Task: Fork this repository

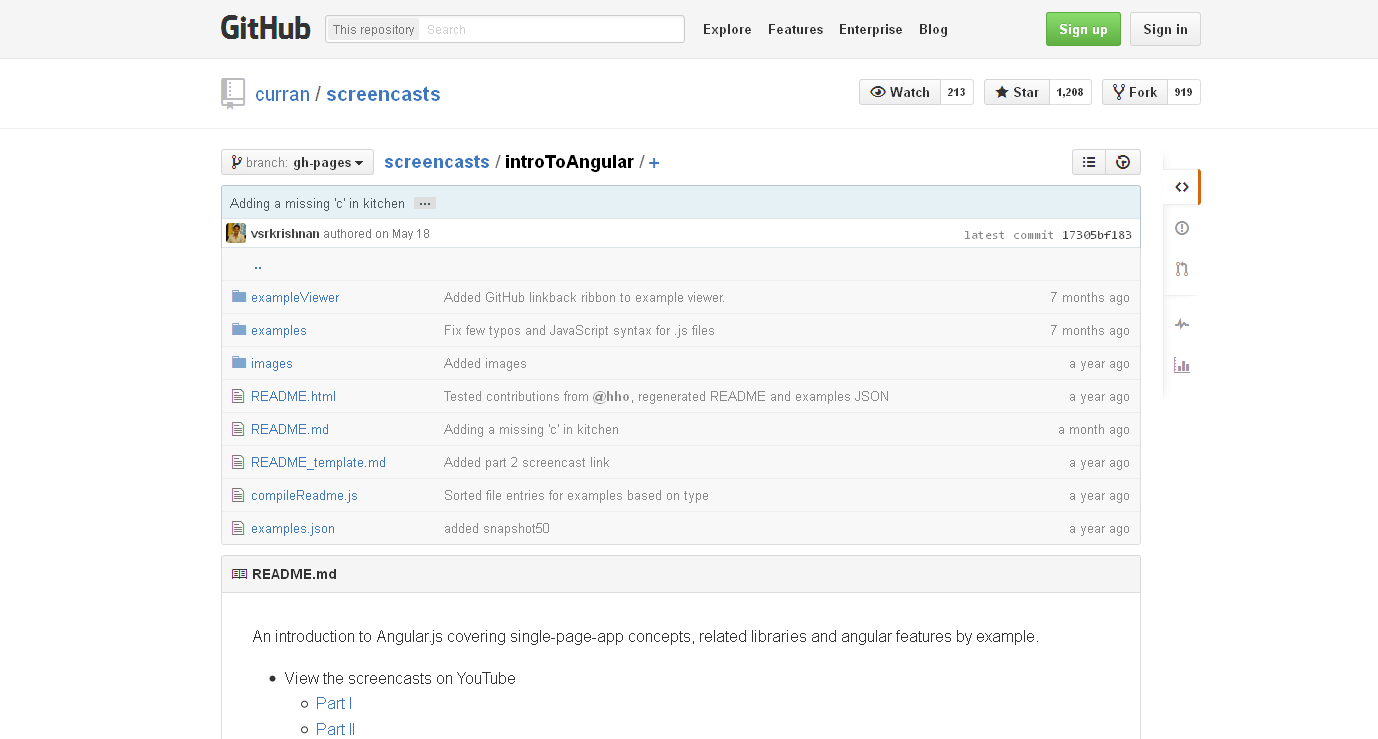Action: 1135,92
